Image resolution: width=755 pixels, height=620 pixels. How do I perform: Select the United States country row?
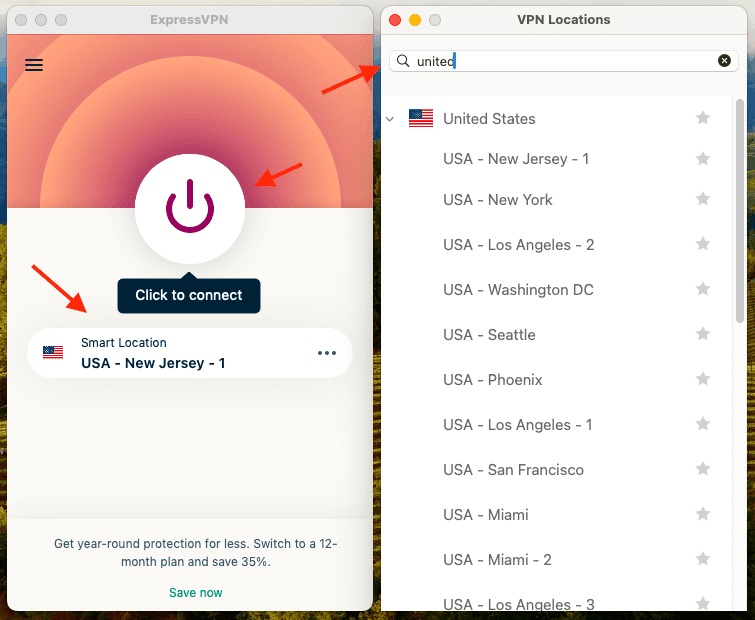tap(556, 118)
